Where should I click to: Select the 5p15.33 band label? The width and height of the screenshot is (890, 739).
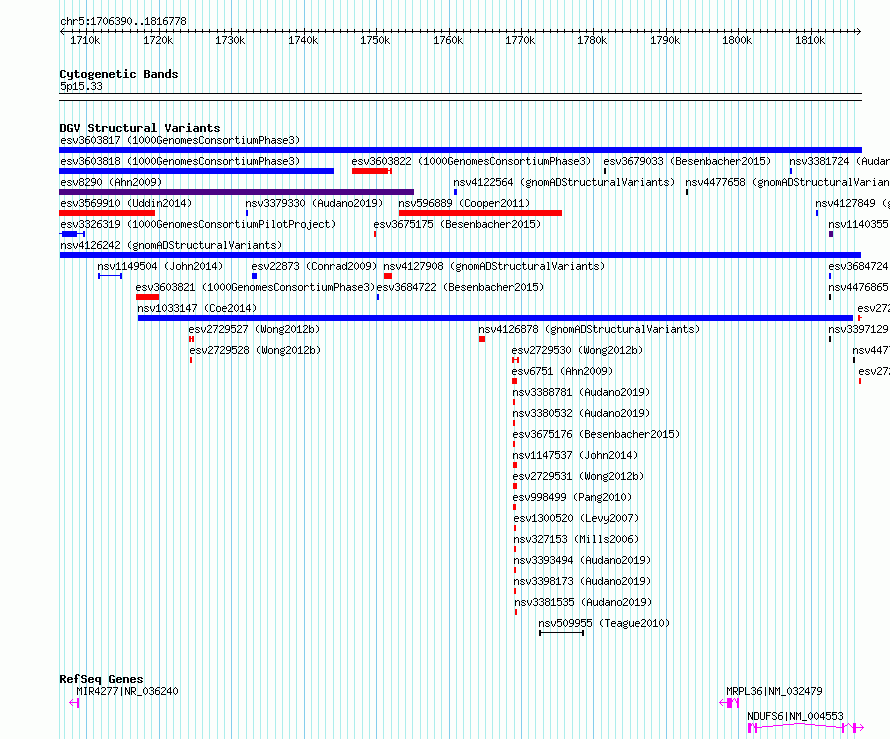[x=81, y=86]
